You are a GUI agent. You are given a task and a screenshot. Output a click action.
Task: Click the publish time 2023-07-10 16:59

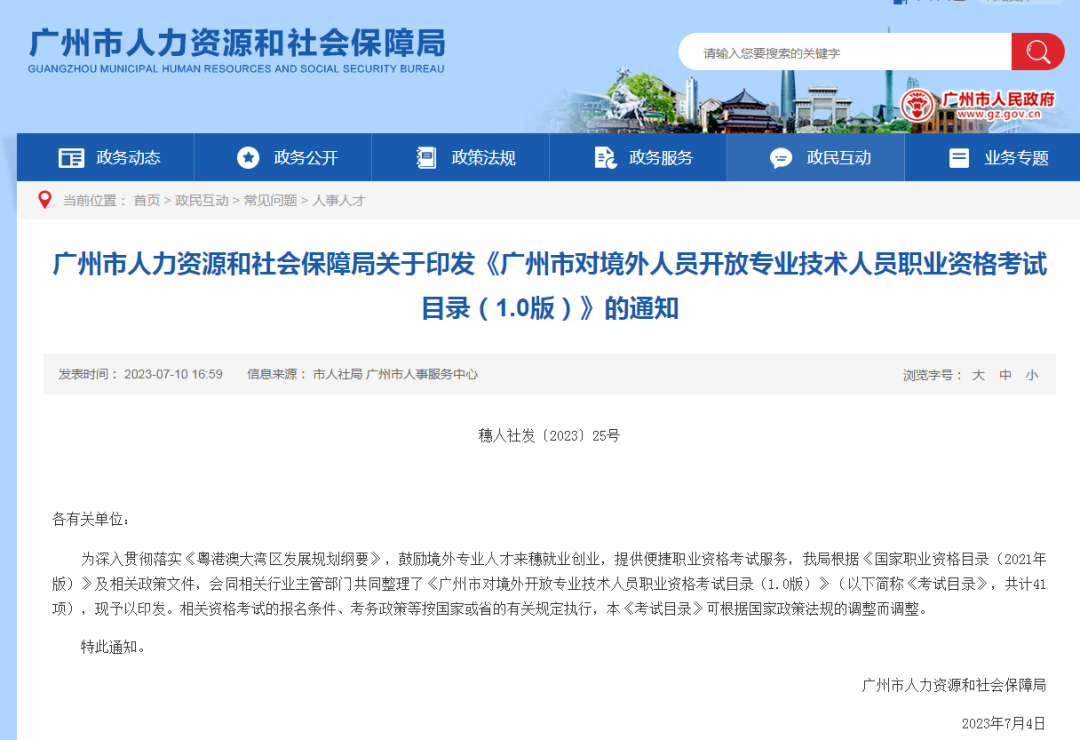(173, 374)
